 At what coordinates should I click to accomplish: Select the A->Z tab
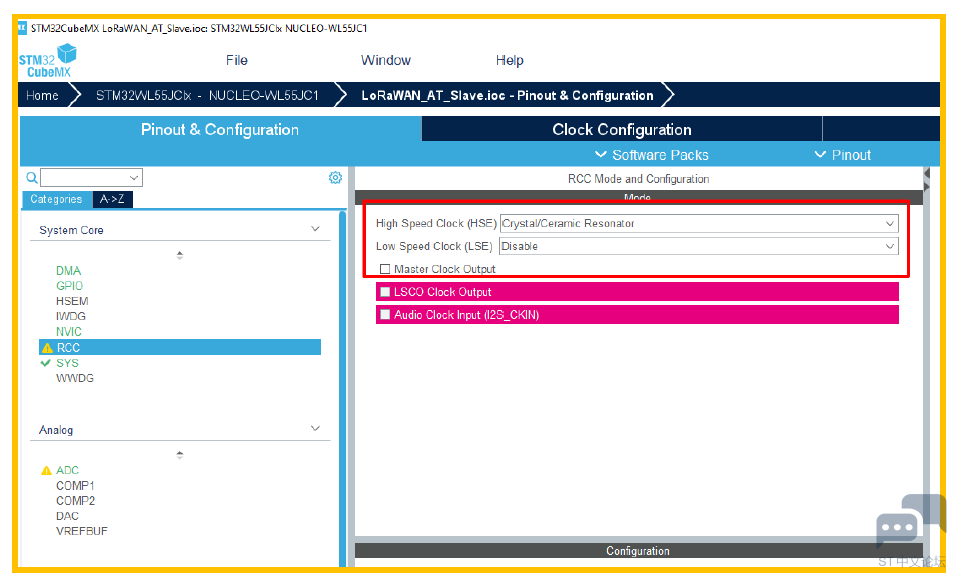[x=112, y=199]
